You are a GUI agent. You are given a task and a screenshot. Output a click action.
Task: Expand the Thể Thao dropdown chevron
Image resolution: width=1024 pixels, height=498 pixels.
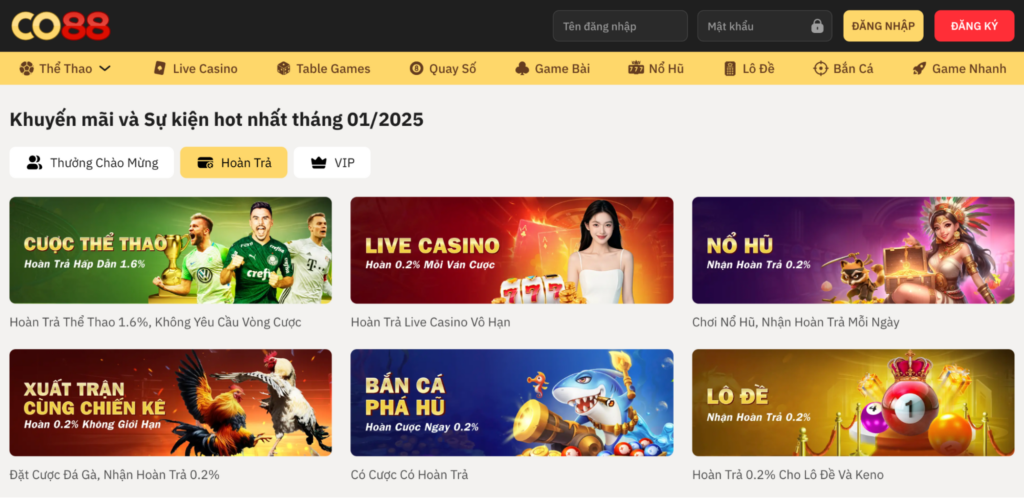pyautogui.click(x=104, y=68)
